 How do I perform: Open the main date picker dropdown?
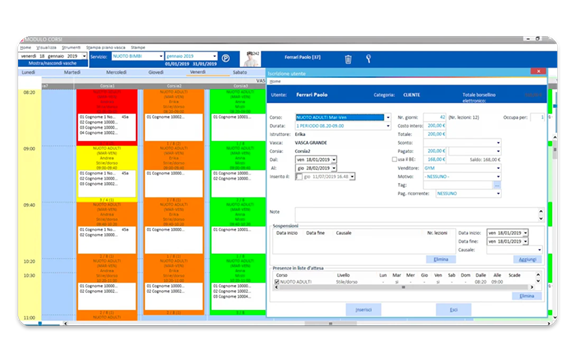click(84, 56)
